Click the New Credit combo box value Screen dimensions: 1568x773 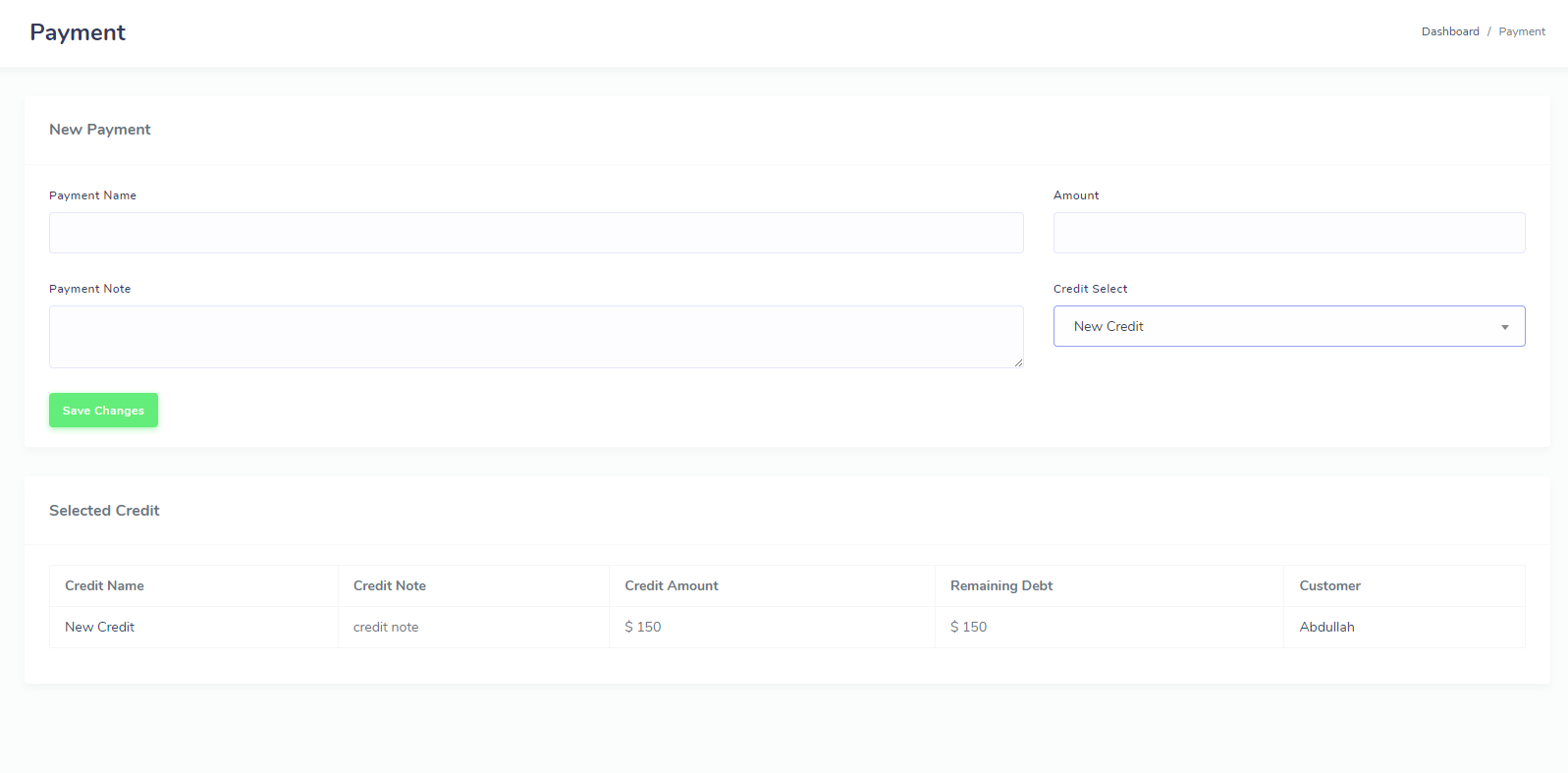[x=1108, y=326]
